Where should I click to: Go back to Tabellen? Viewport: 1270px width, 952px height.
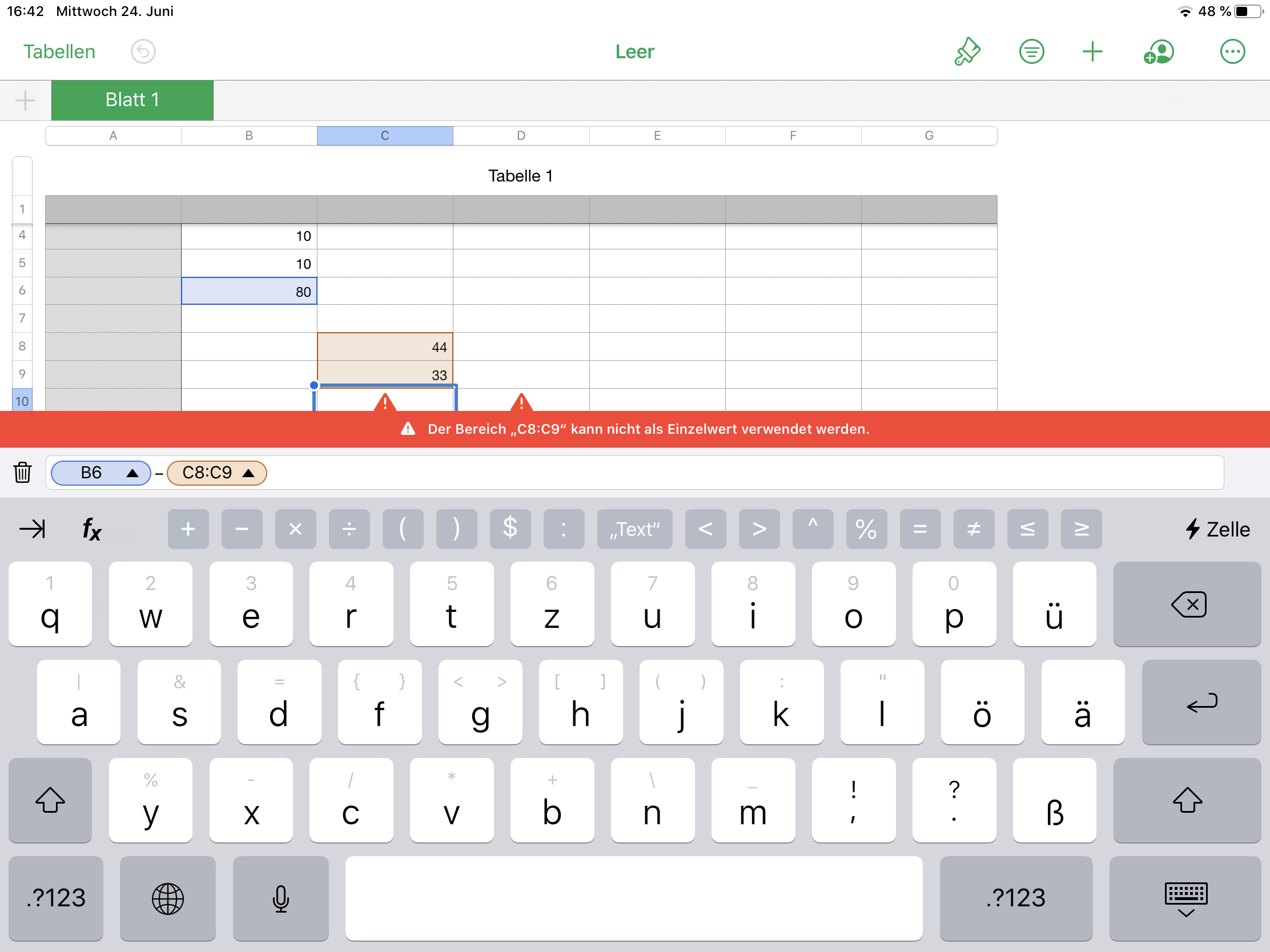[x=59, y=51]
